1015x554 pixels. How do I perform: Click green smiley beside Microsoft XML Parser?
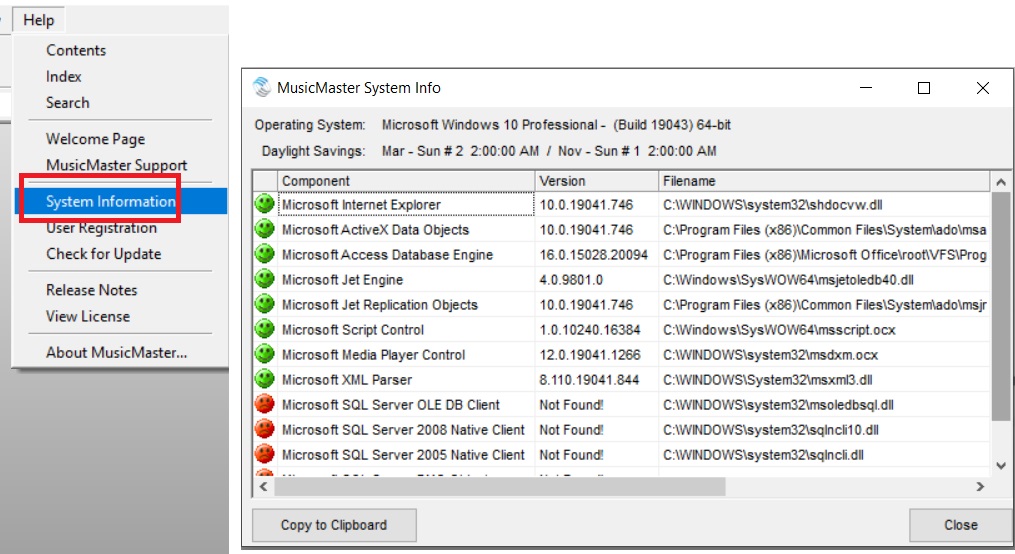pyautogui.click(x=264, y=379)
